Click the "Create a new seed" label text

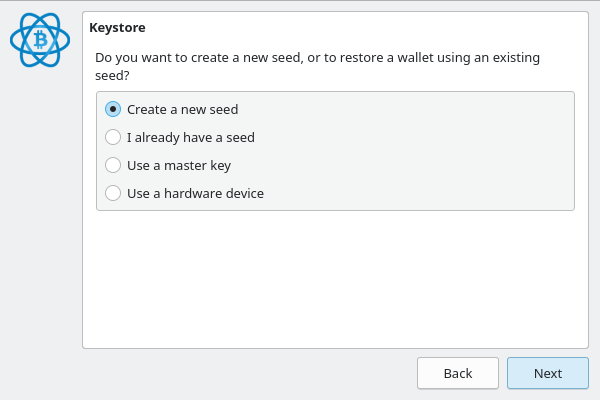point(182,109)
